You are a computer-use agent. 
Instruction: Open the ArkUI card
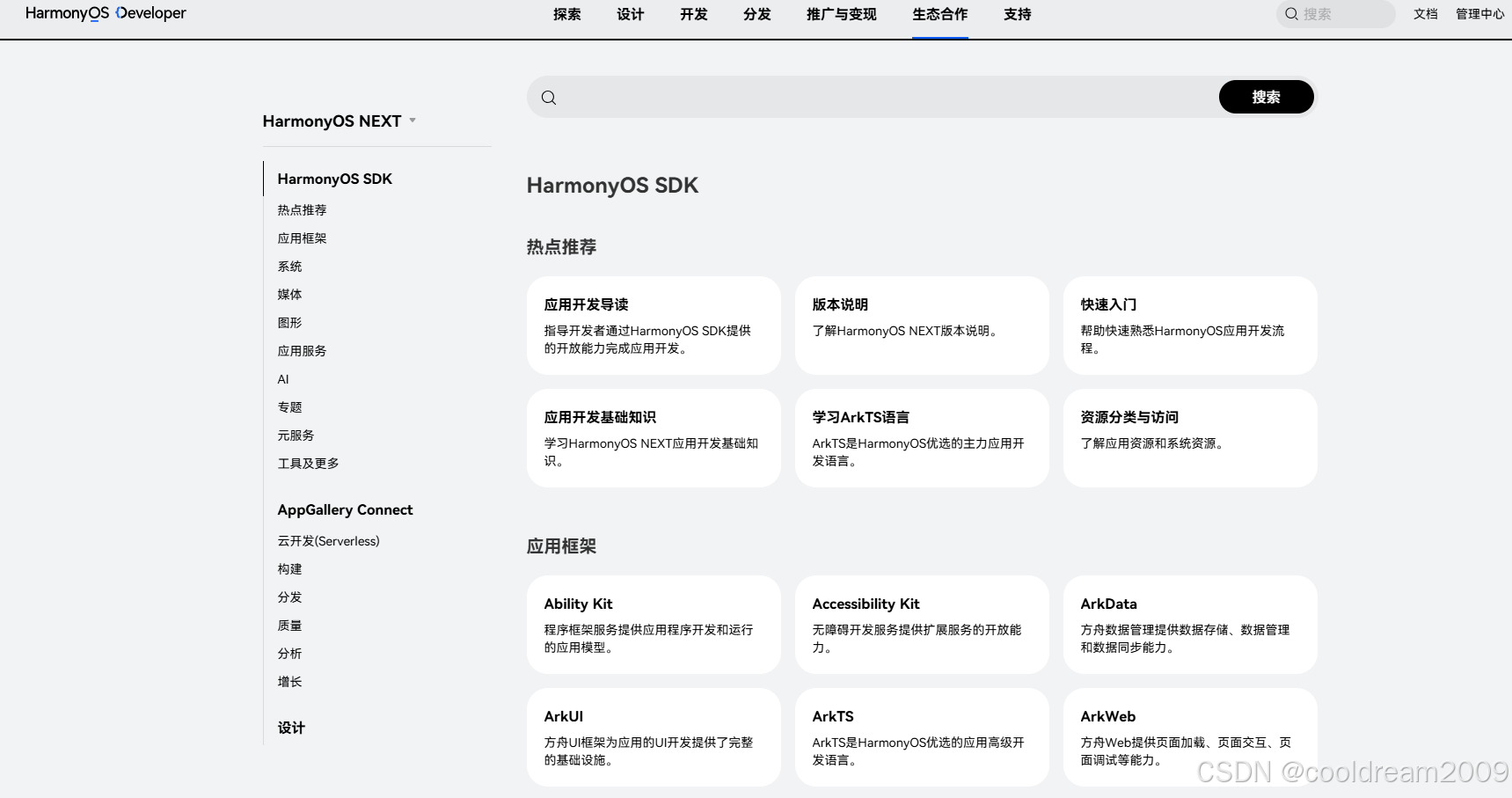(x=654, y=737)
